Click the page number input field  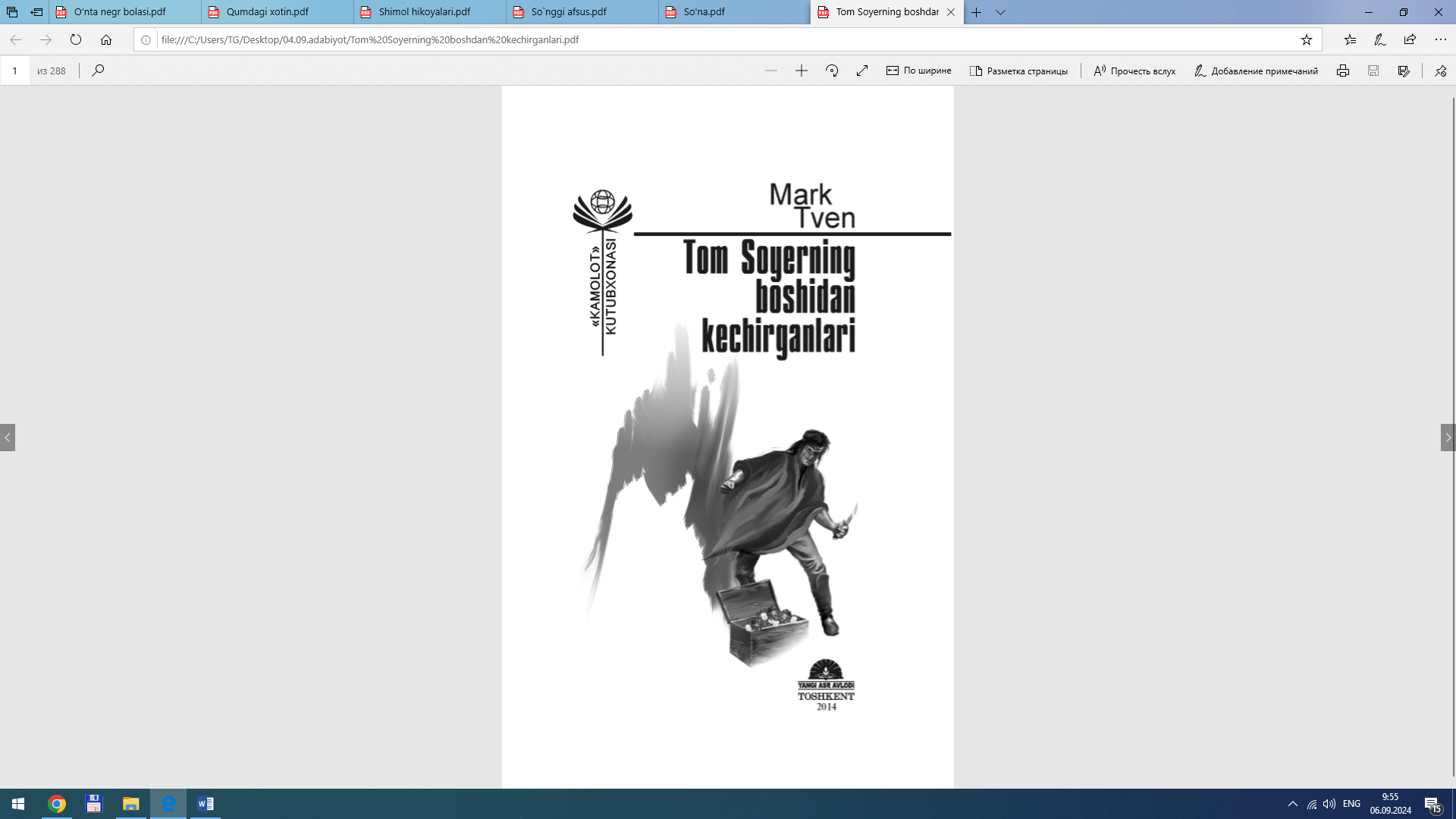click(14, 71)
